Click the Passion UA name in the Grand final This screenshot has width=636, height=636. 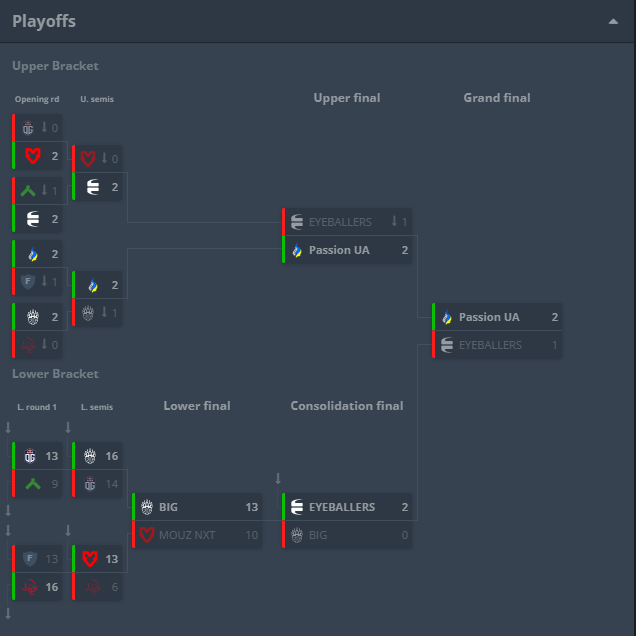click(489, 317)
